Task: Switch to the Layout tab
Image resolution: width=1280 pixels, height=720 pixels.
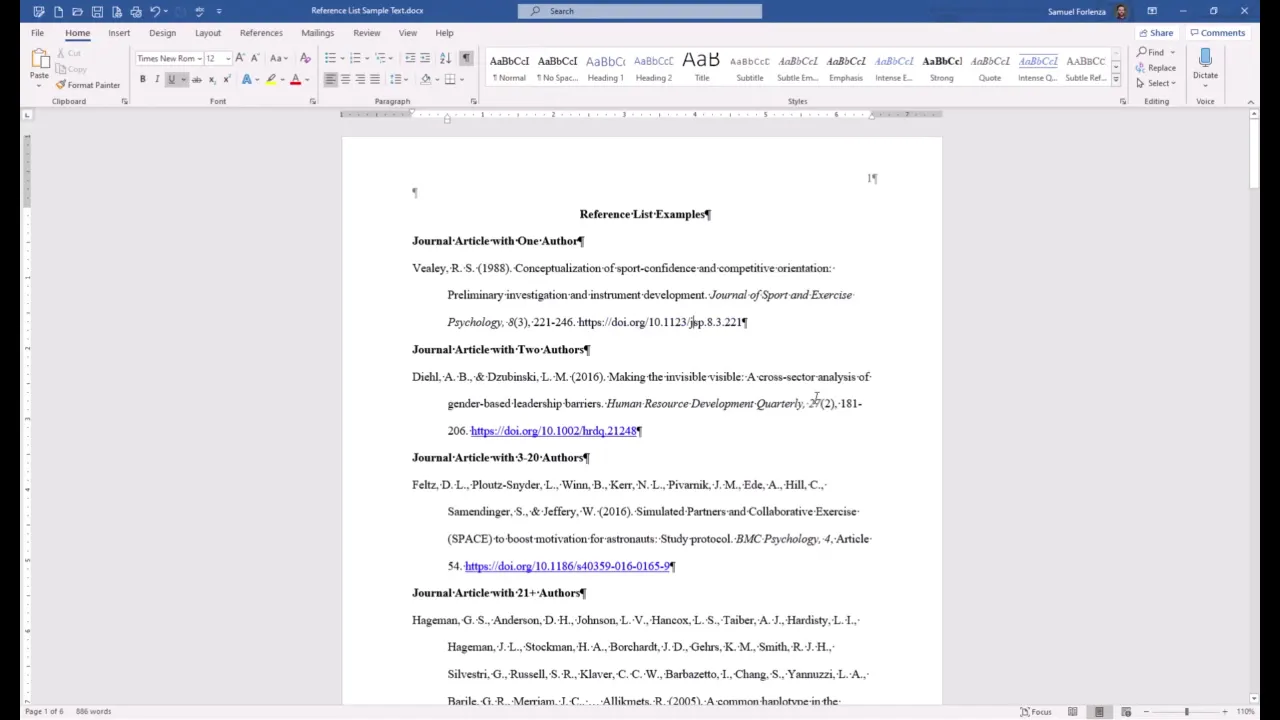Action: click(x=208, y=33)
